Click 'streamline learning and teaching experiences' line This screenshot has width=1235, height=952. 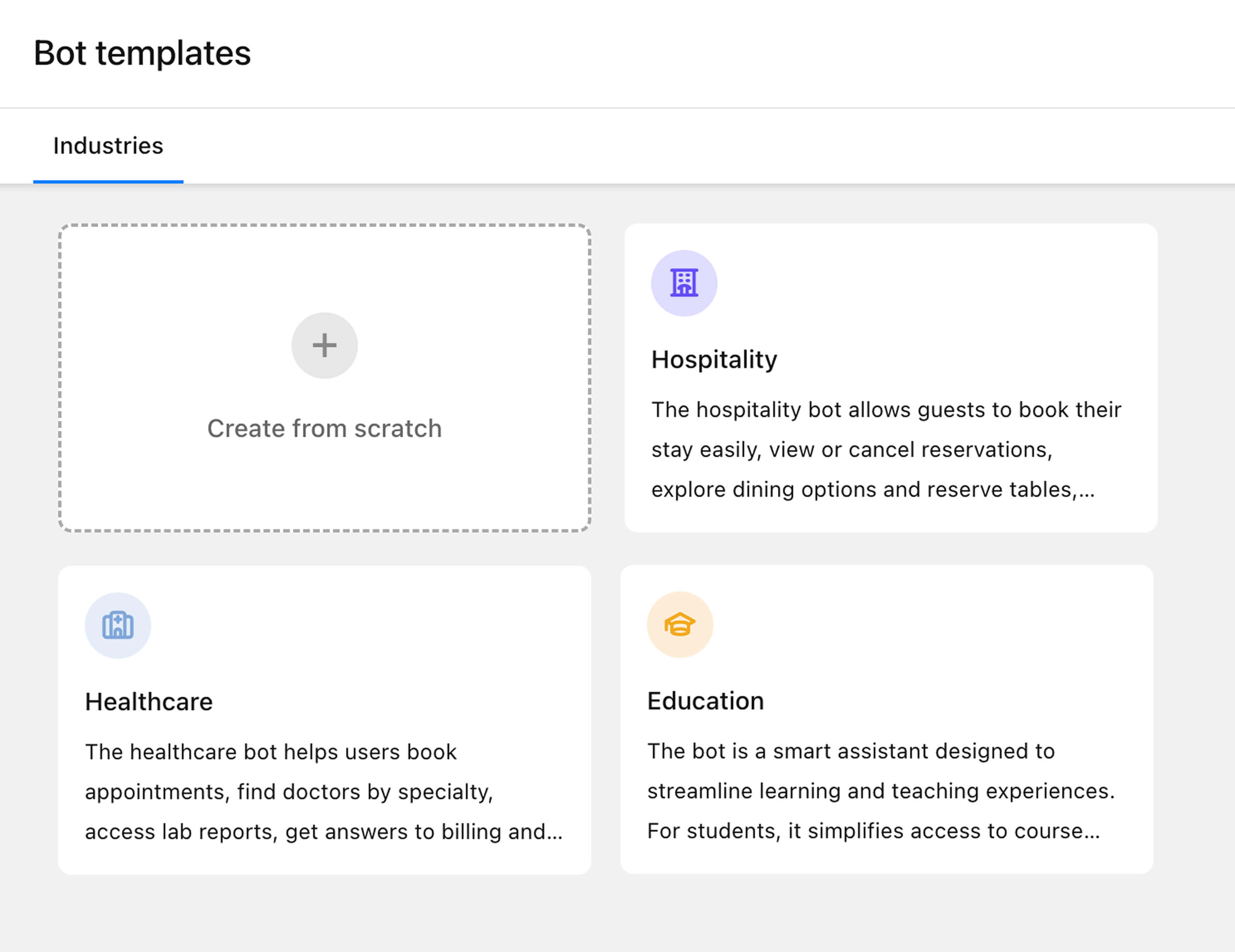point(880,791)
